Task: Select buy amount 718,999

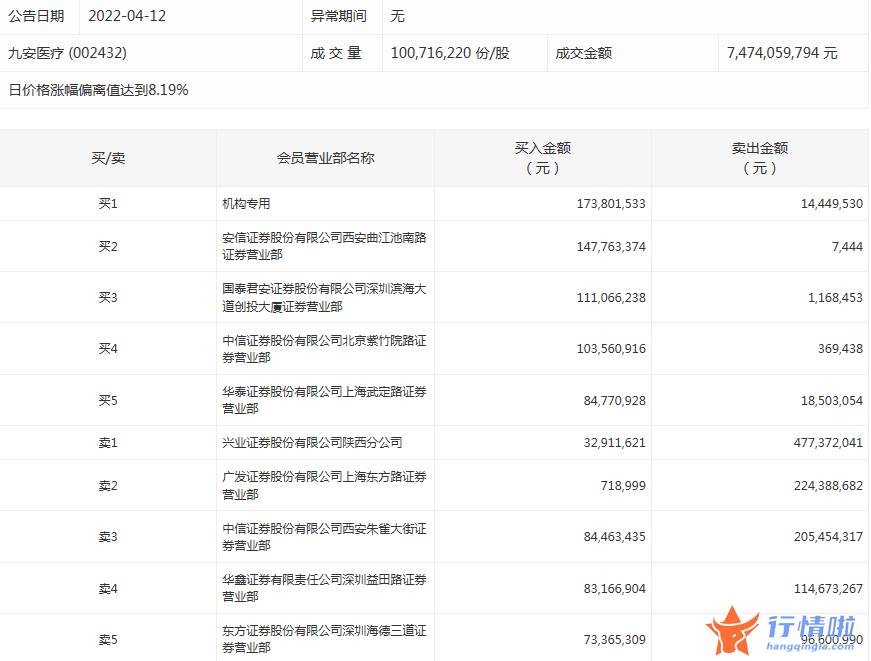Action: (623, 485)
